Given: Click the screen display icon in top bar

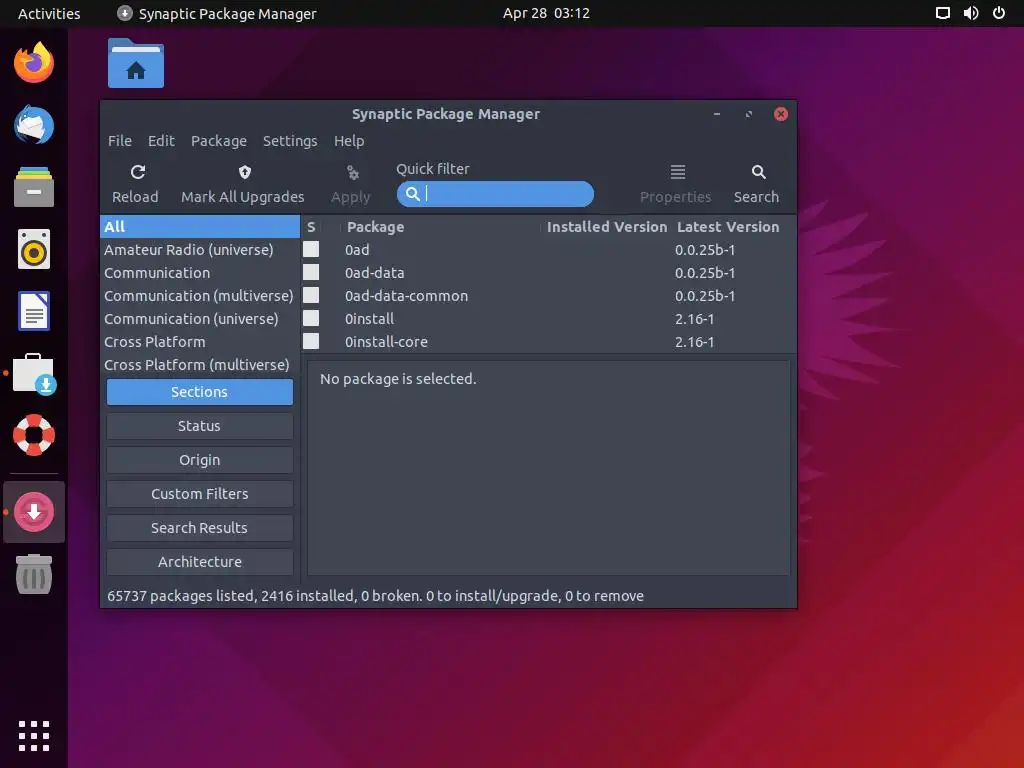Looking at the screenshot, I should coord(942,13).
